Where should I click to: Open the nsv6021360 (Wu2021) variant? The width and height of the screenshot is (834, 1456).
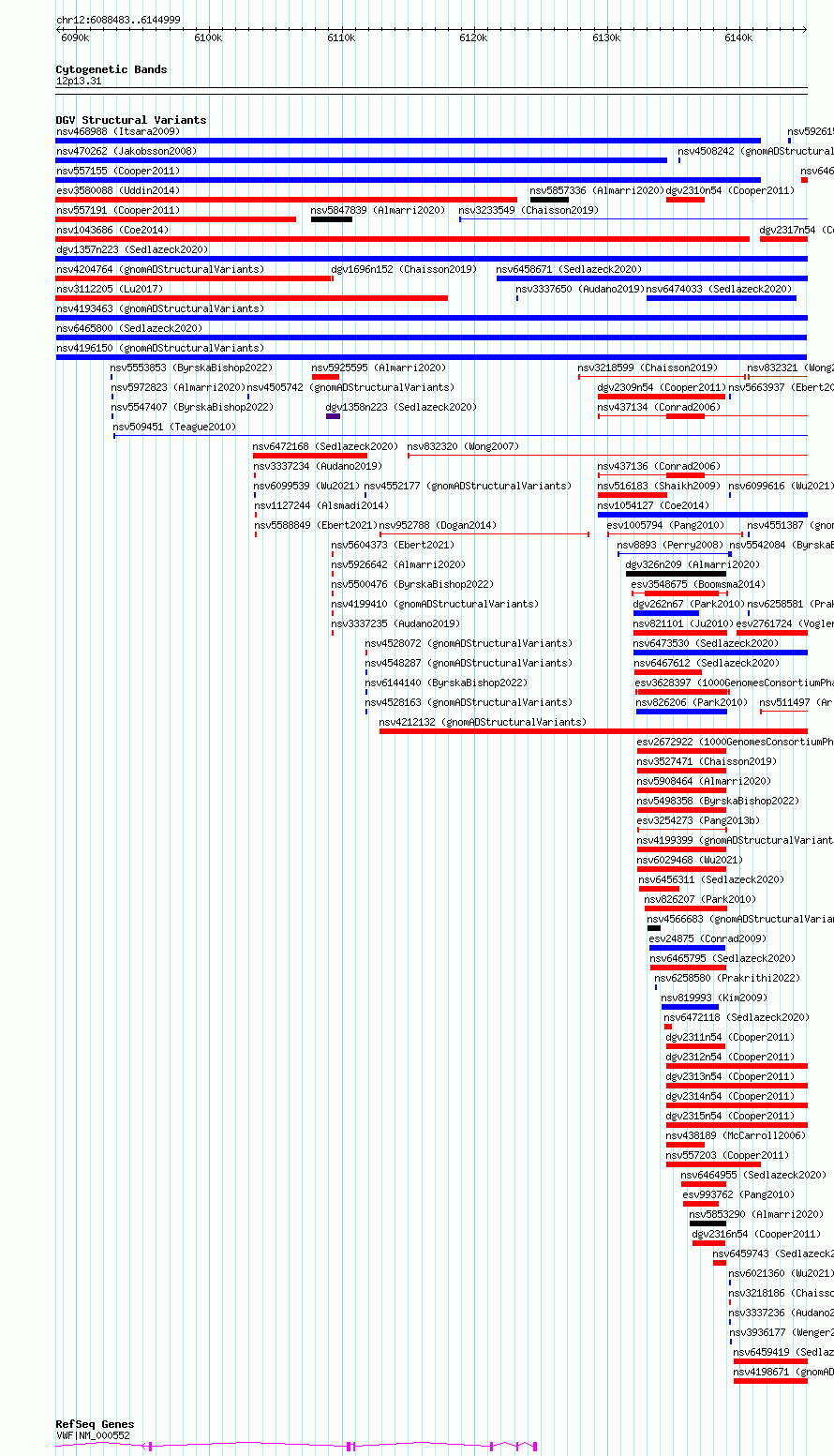(782, 1273)
